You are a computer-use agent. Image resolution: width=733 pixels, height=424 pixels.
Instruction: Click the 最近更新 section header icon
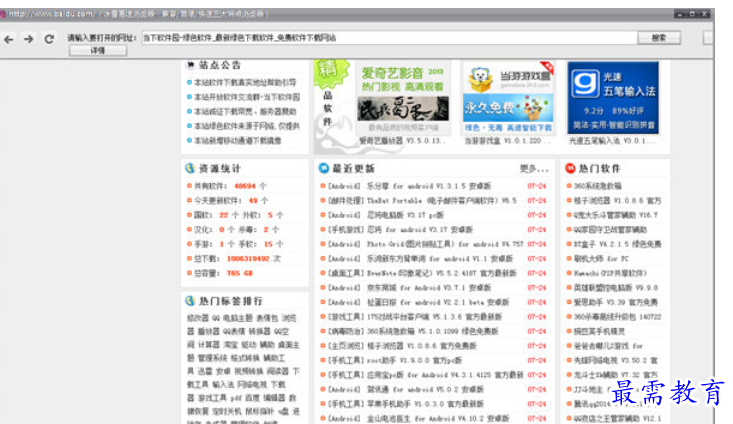(324, 168)
